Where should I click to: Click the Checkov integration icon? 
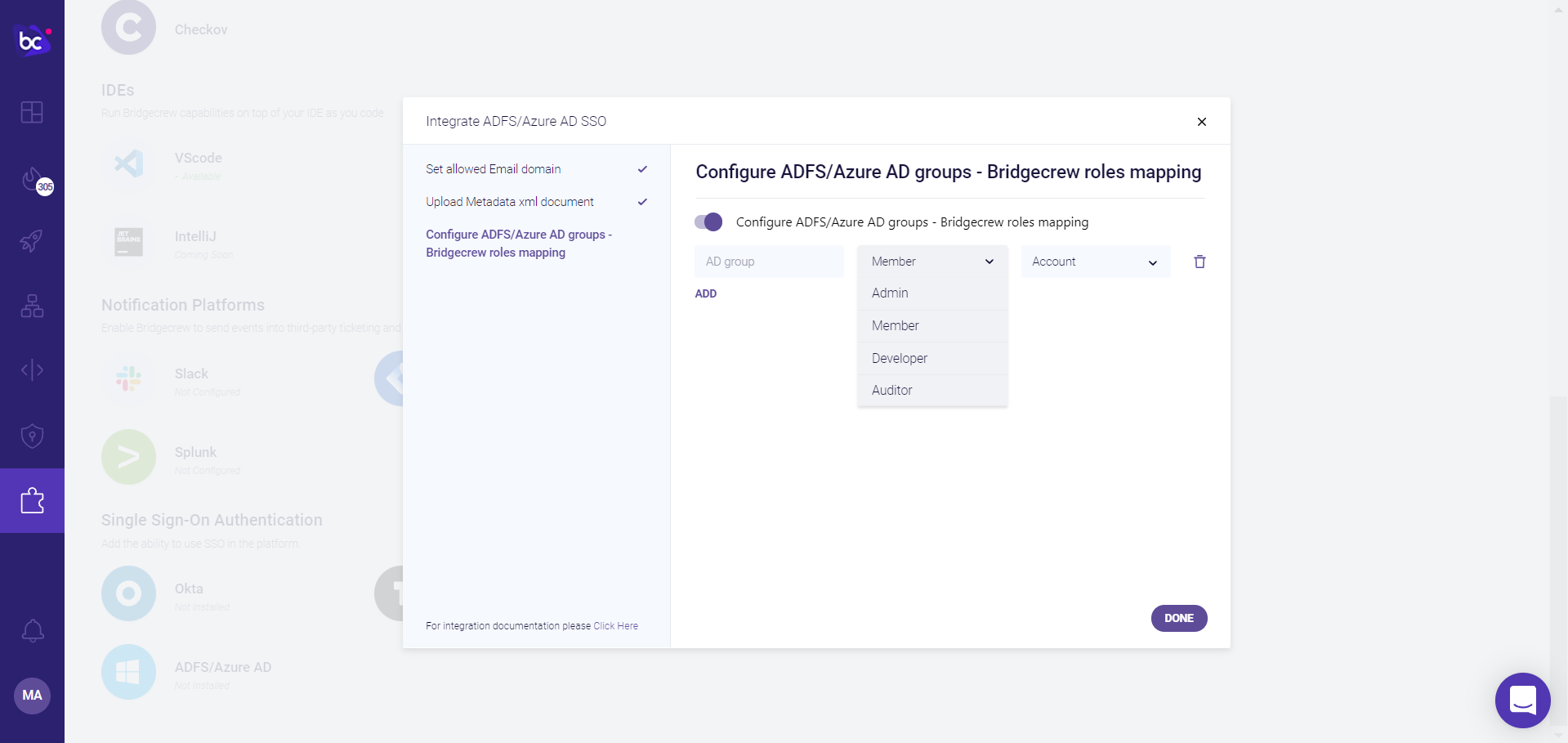128,28
